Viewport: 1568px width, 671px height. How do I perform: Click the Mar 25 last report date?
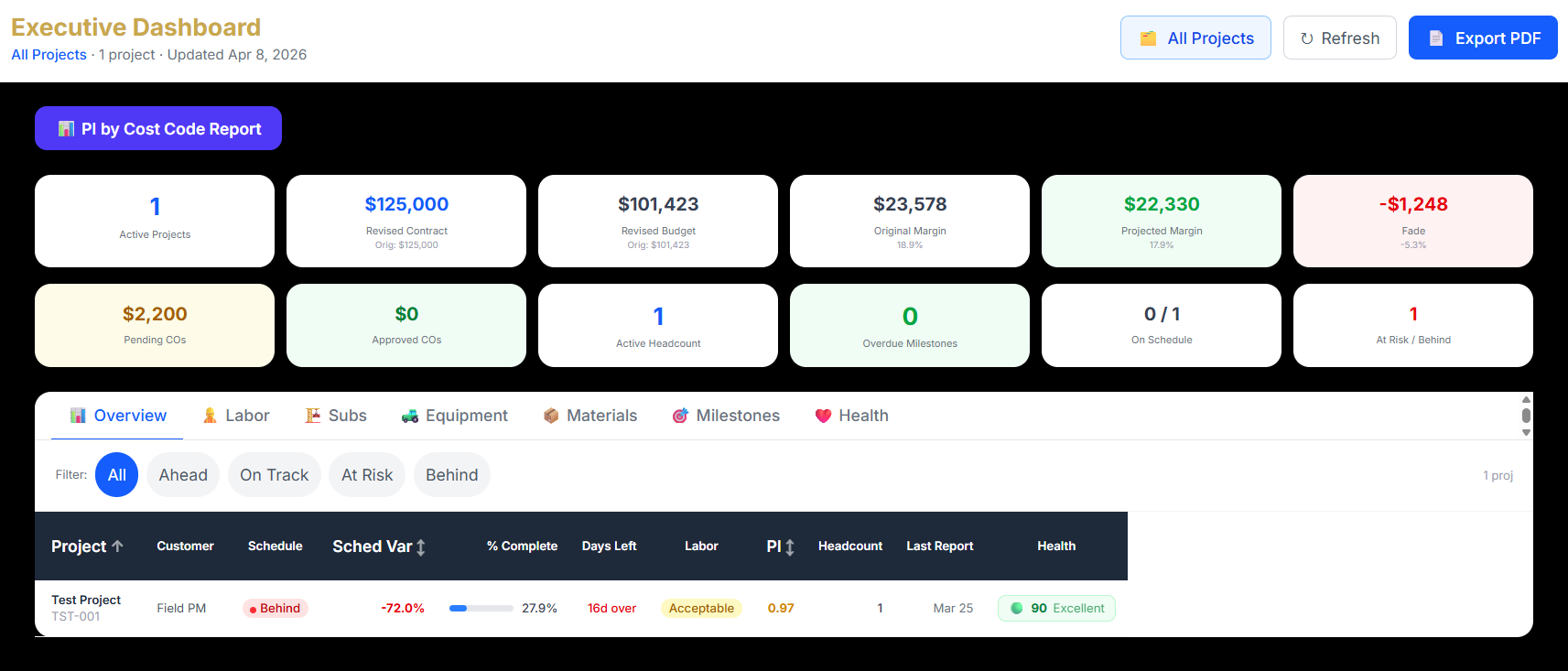[x=953, y=608]
